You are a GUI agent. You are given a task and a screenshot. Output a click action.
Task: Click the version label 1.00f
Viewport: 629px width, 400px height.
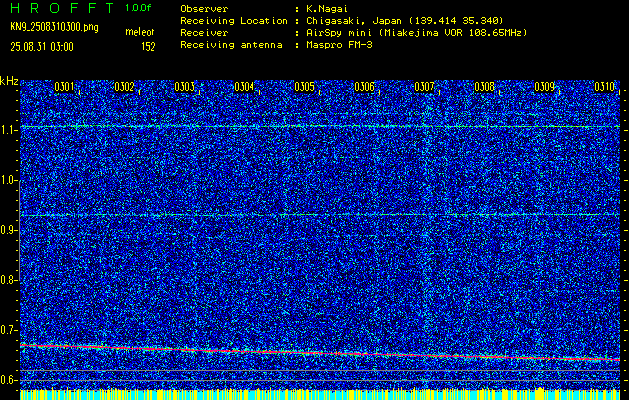click(138, 8)
